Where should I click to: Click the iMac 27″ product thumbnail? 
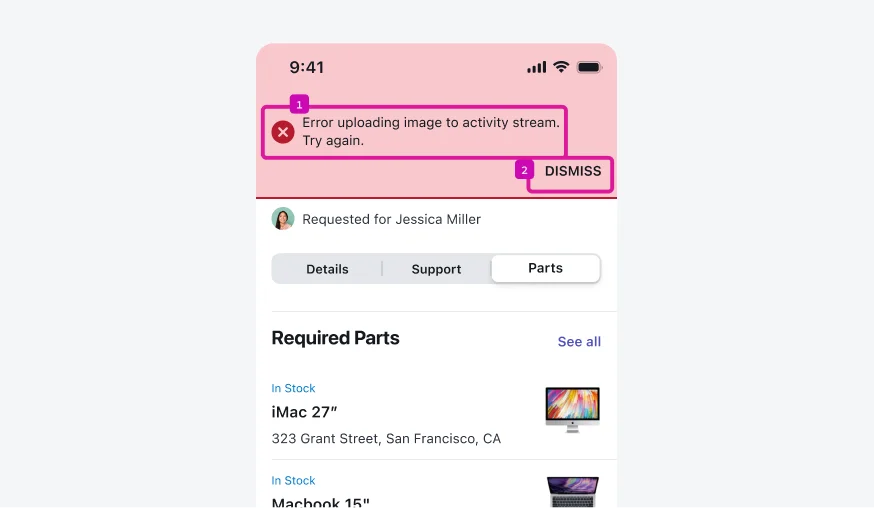tap(572, 410)
